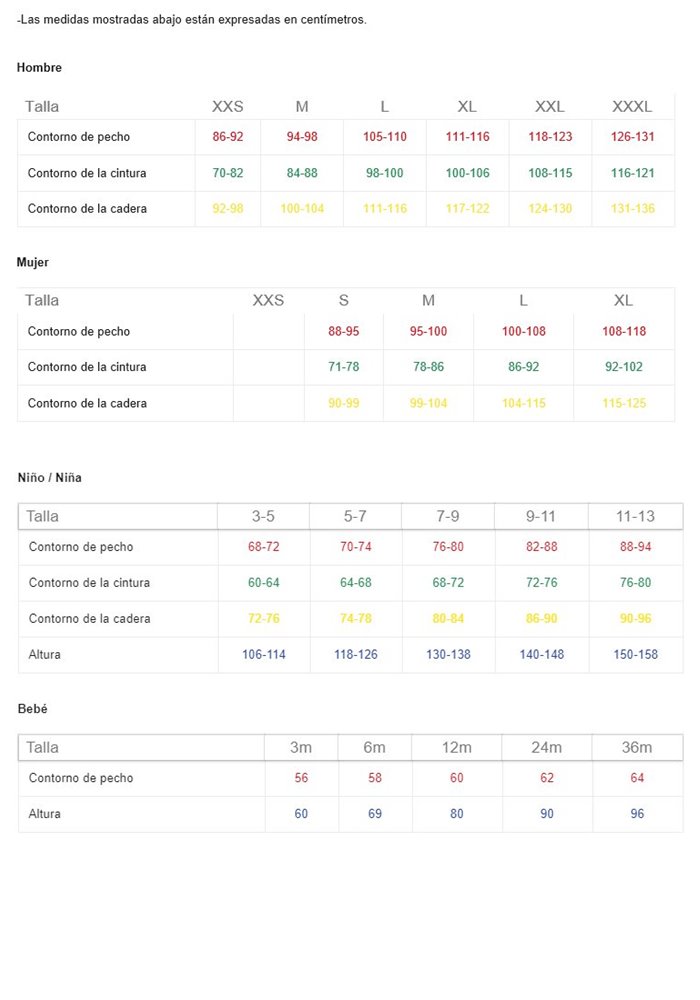
Task: Click women's hip value 104-115
Action: (523, 403)
